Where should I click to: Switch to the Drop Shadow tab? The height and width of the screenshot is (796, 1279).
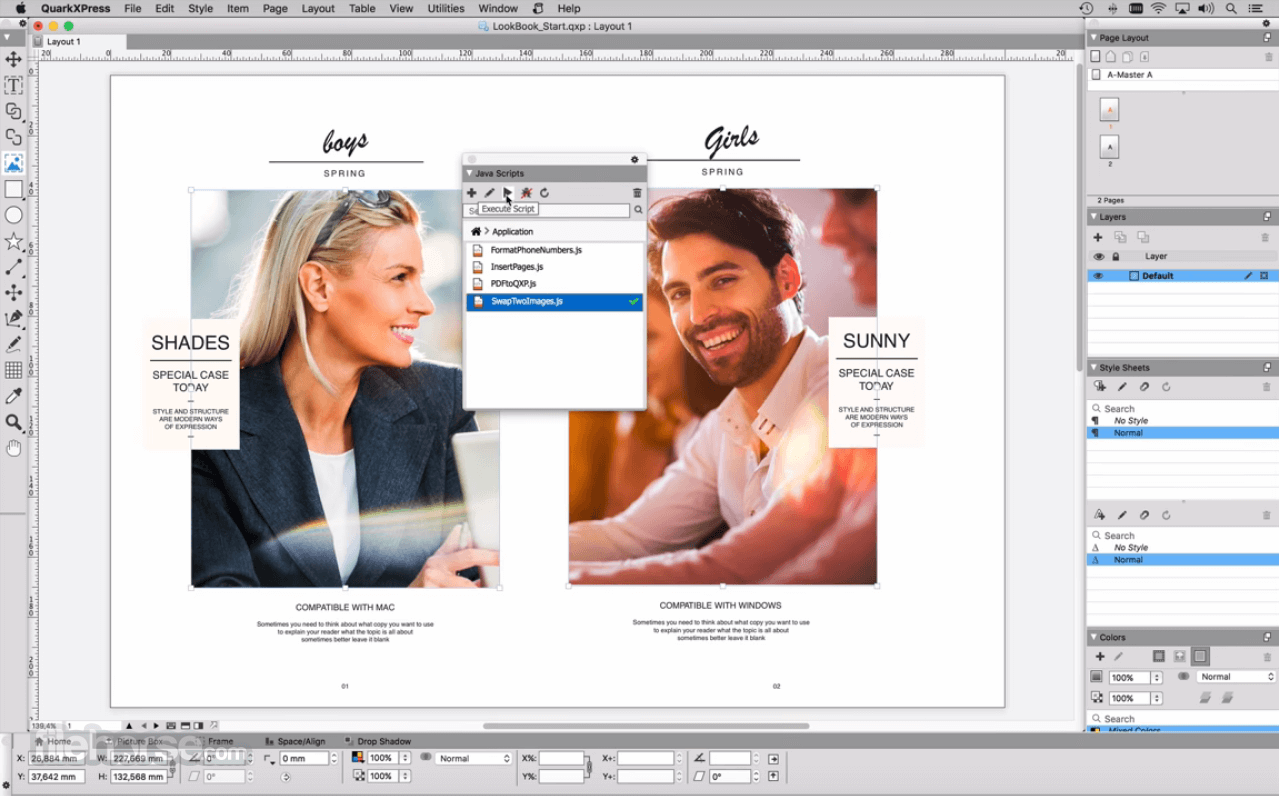pyautogui.click(x=378, y=741)
